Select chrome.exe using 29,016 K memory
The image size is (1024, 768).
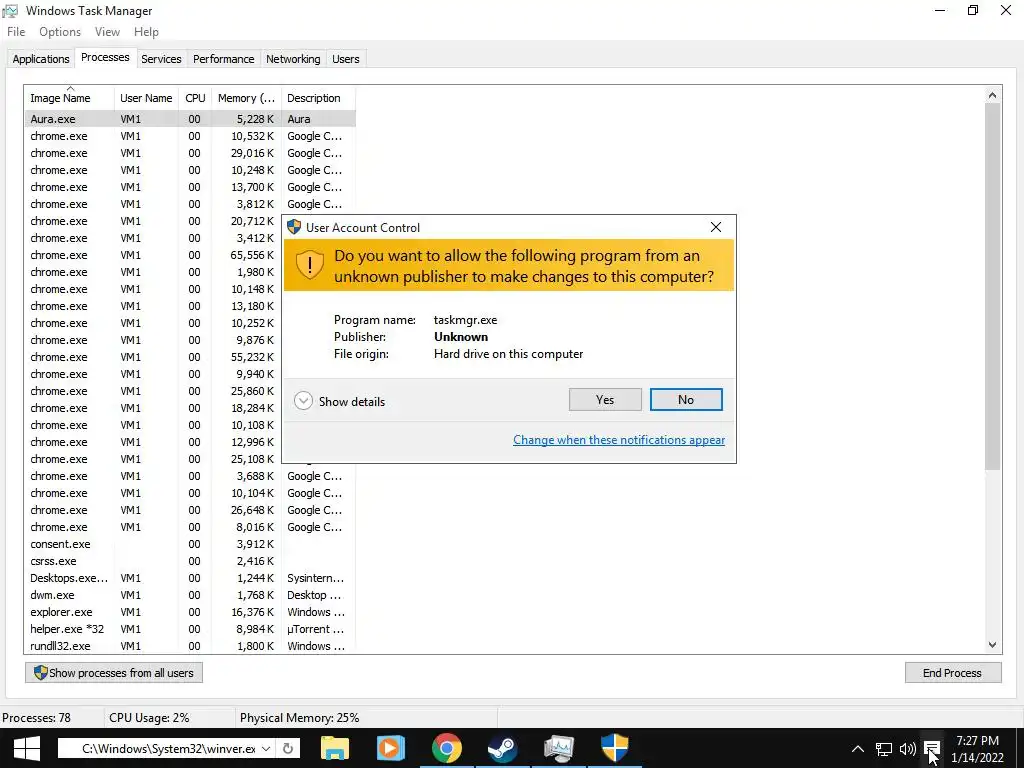pos(190,153)
